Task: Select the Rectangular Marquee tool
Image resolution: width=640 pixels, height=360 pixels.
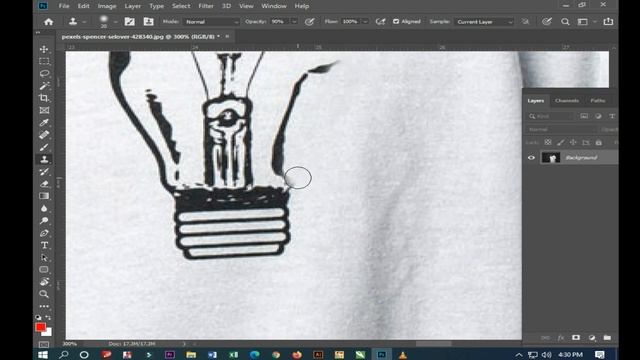Action: 44,62
